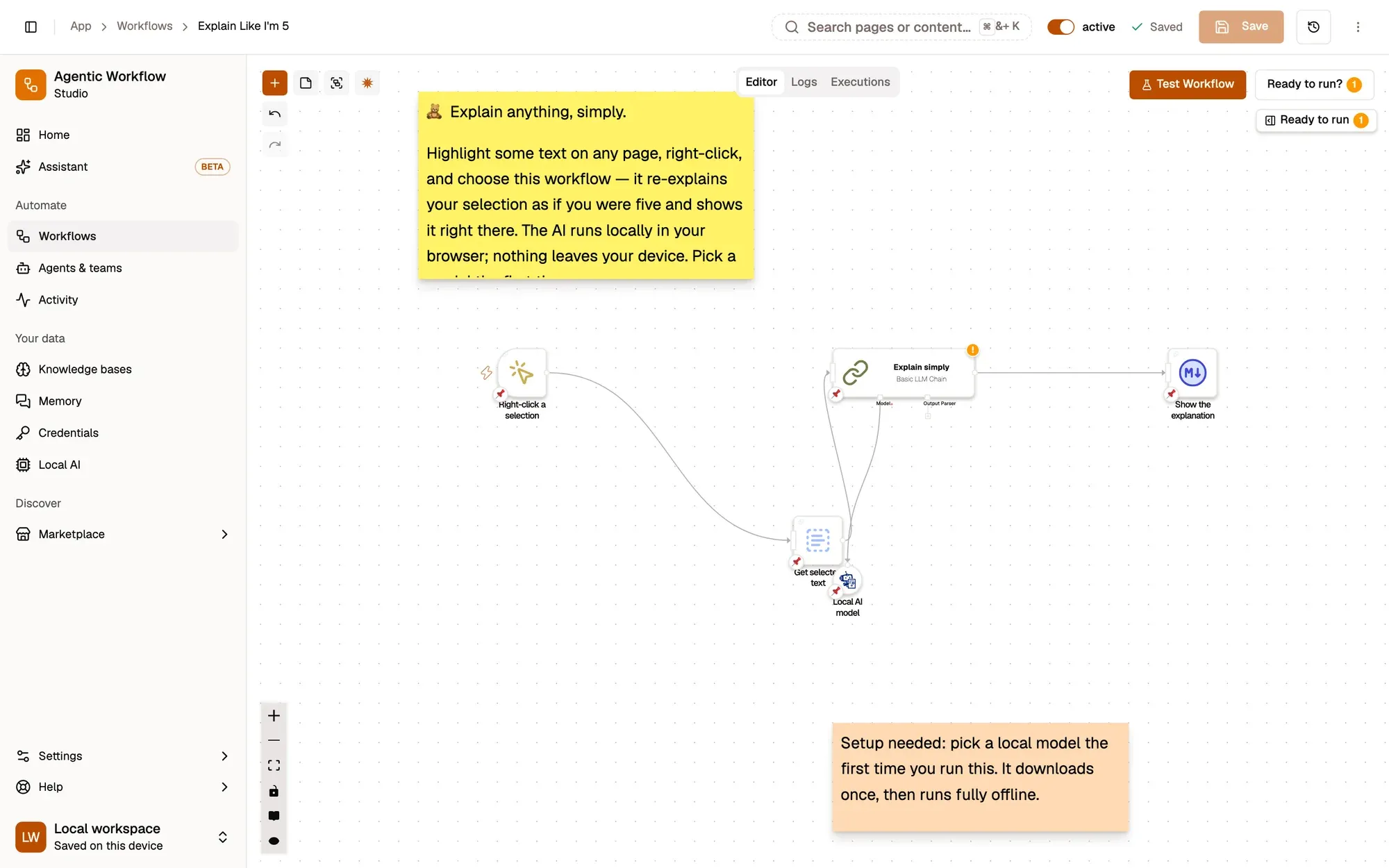
Task: Go to Home in sidebar
Action: pos(123,135)
